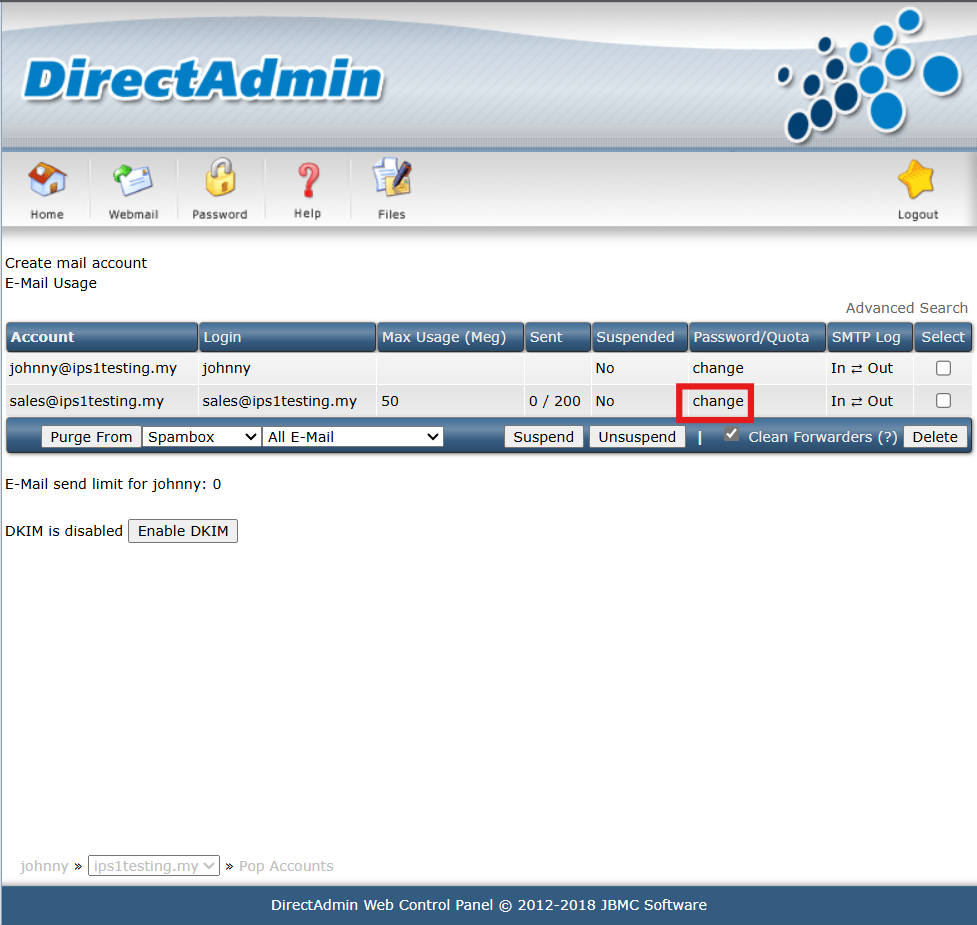Image resolution: width=977 pixels, height=925 pixels.
Task: Select the sales@ips1testing.my account checkbox
Action: pos(943,401)
